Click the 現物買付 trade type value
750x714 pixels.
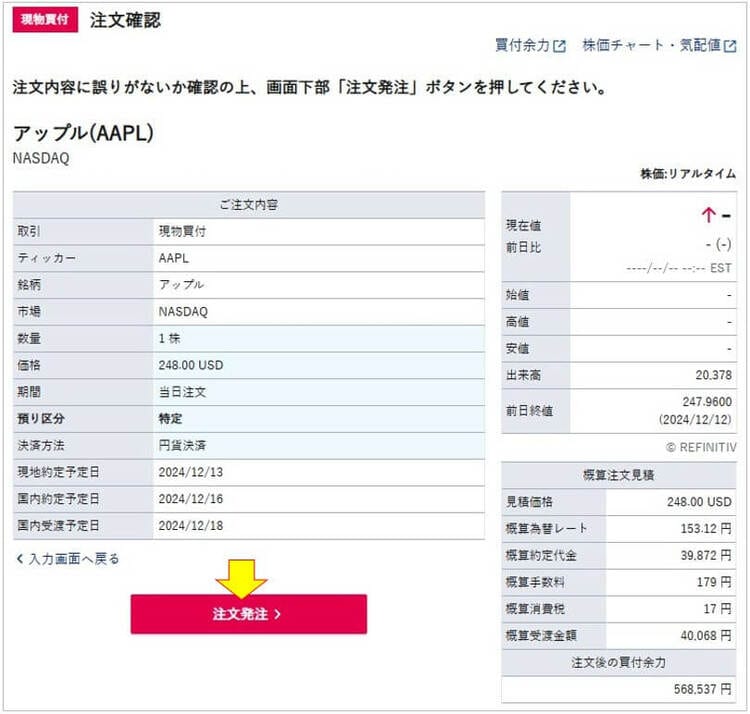pos(182,231)
